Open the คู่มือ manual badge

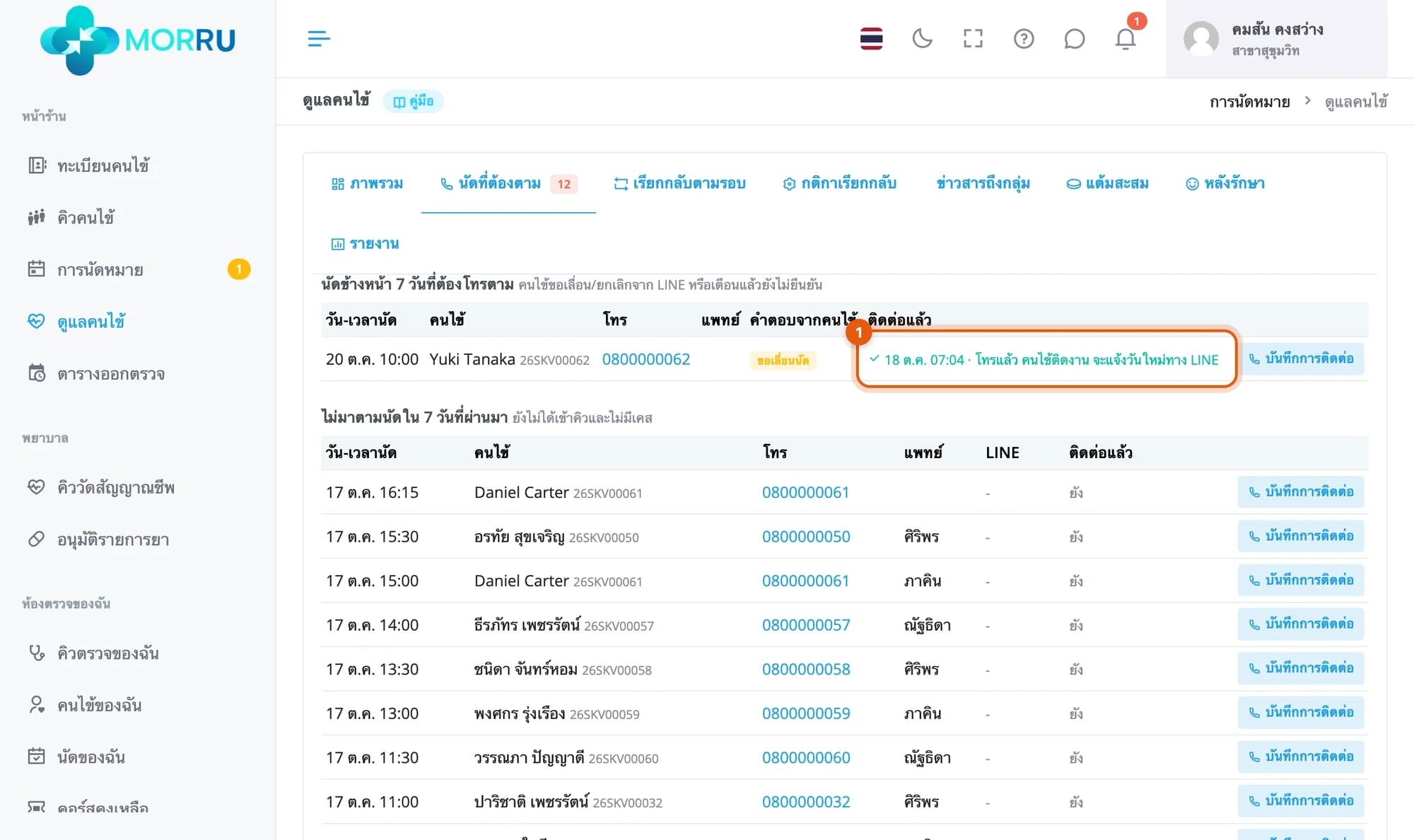(414, 101)
